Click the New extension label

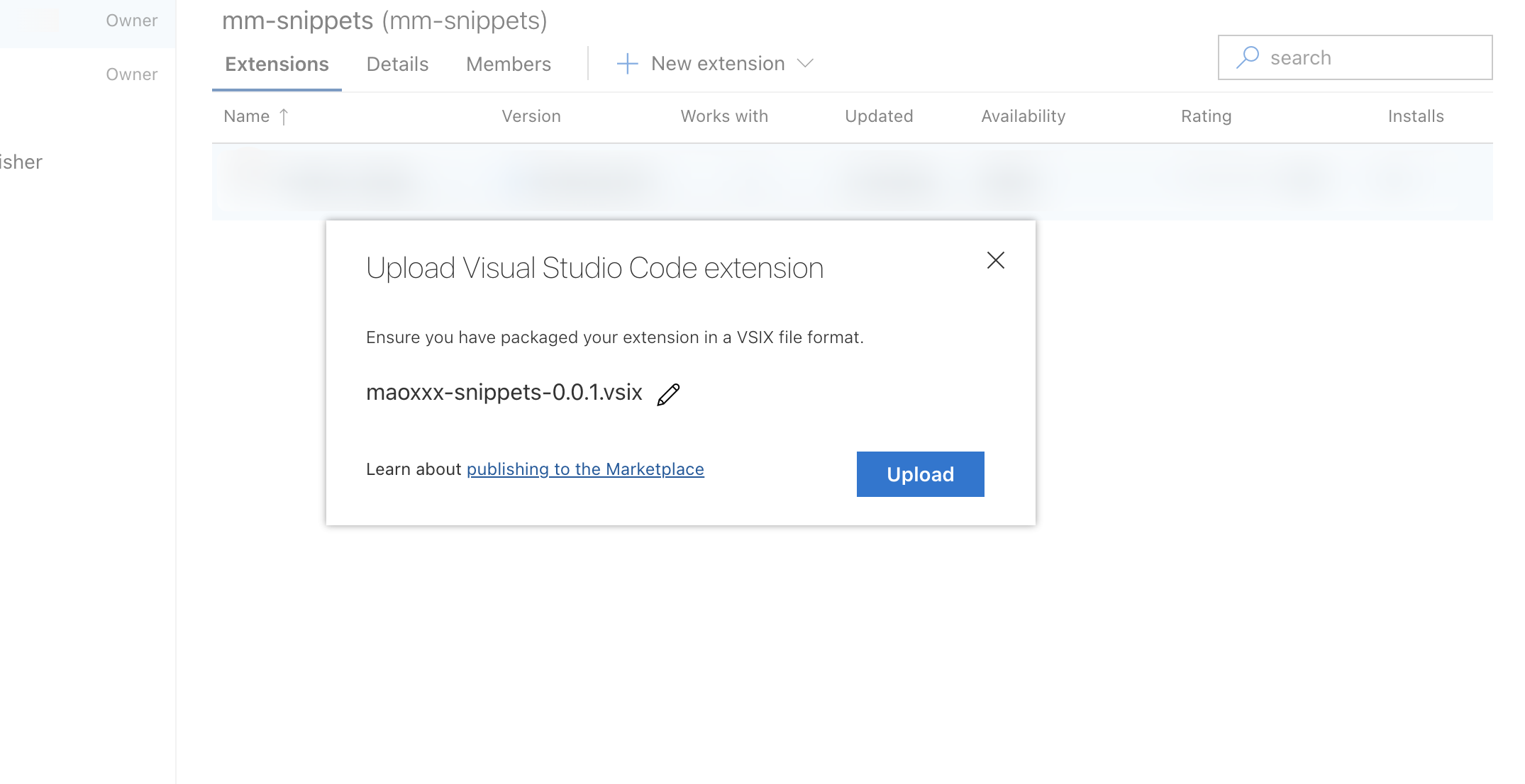point(718,64)
